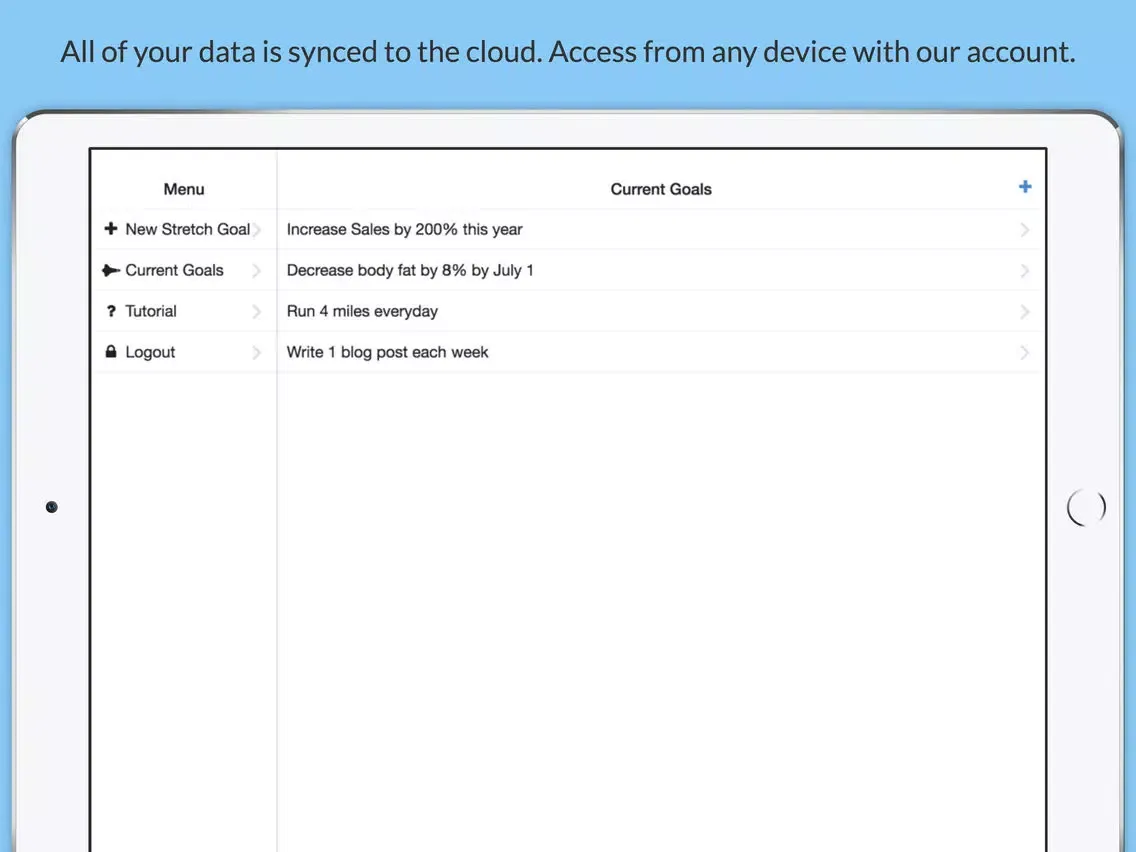
Task: Click the lock icon beside Logout
Action: coord(111,352)
